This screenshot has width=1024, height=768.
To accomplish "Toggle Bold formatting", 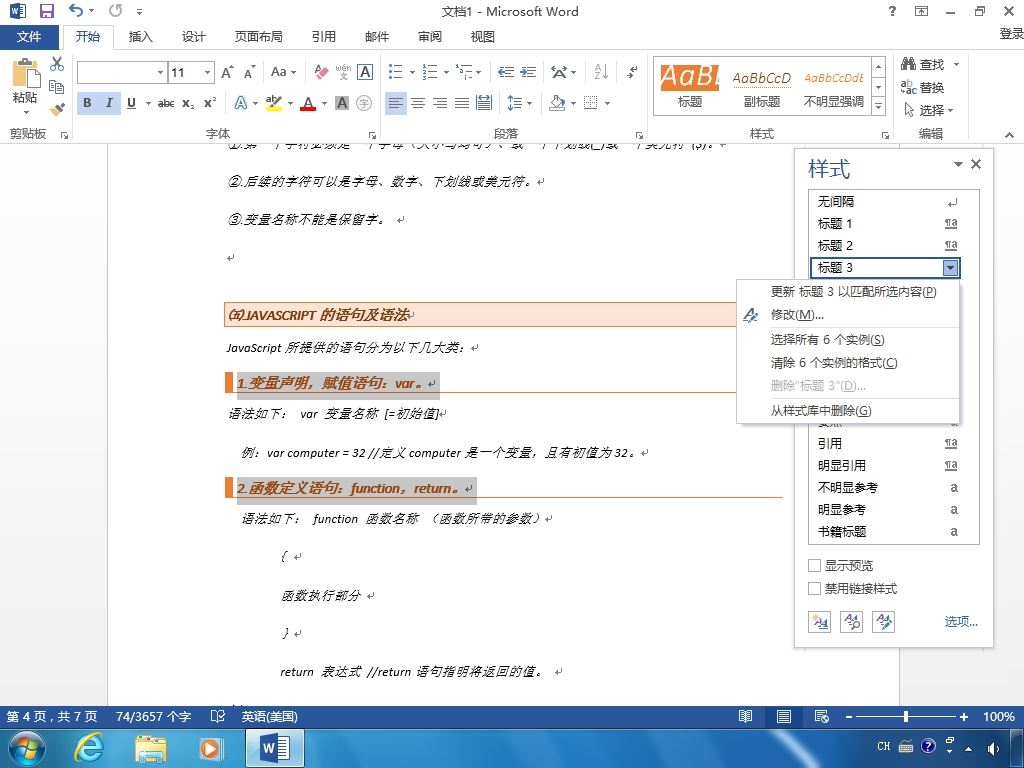I will (88, 103).
